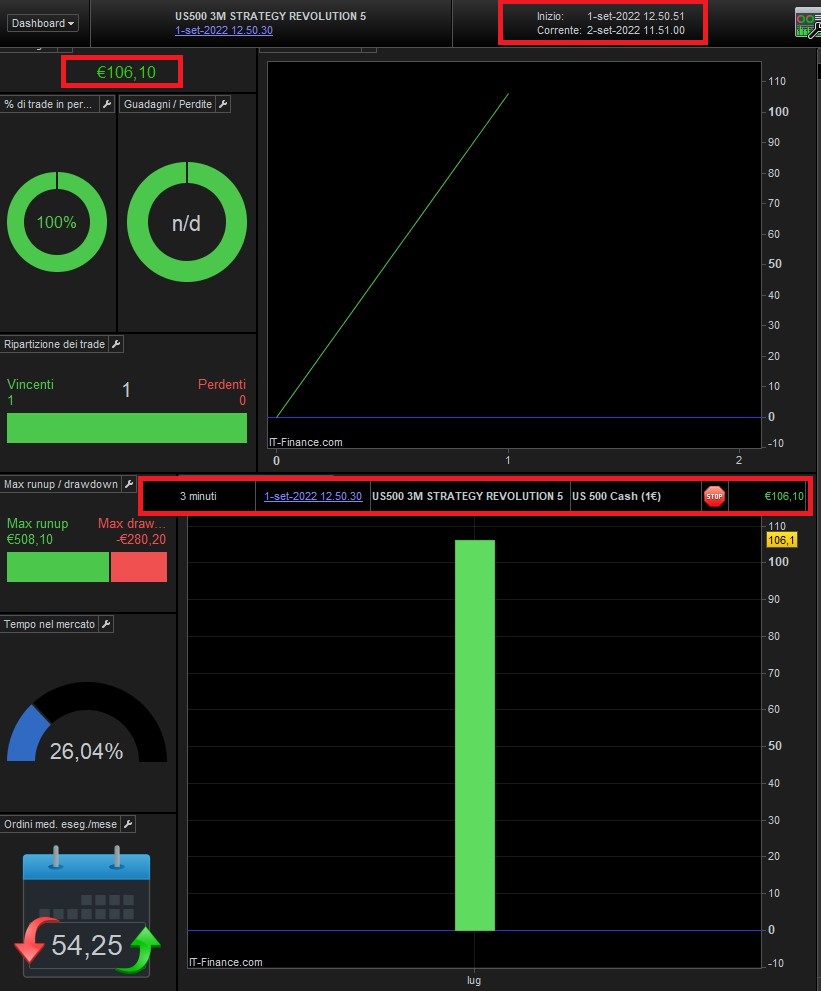Click the 26,04% time in market gauge
Image resolution: width=821 pixels, height=991 pixels.
87,722
